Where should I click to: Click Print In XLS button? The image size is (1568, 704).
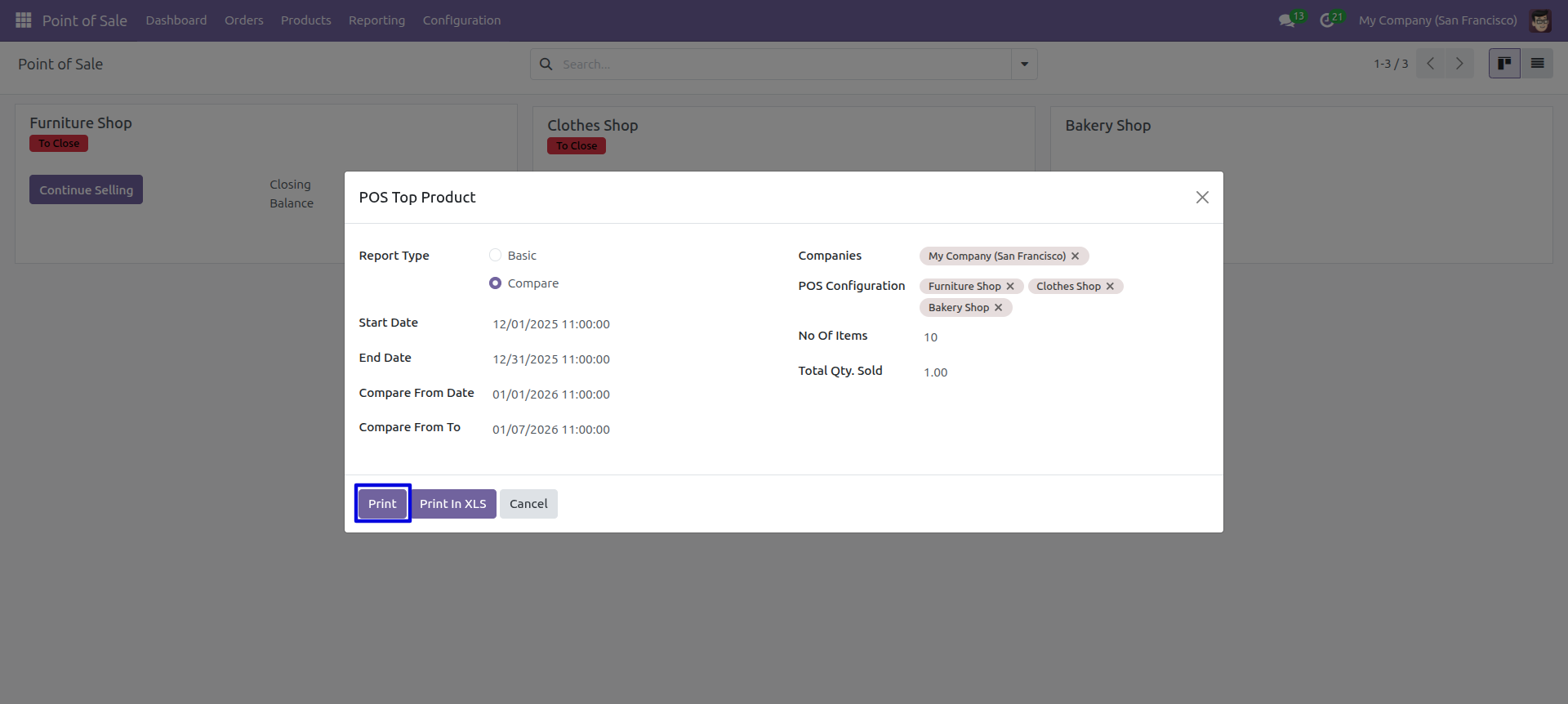click(x=453, y=504)
